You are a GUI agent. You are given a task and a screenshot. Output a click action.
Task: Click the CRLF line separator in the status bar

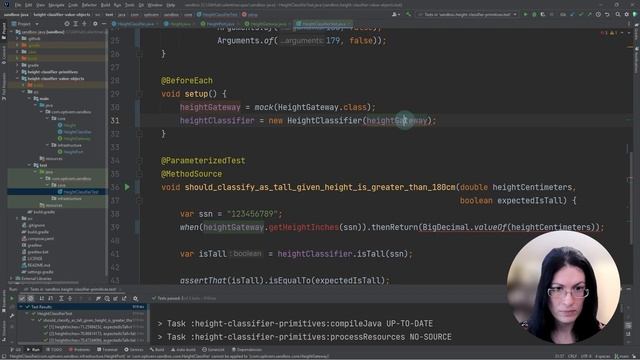coord(572,356)
